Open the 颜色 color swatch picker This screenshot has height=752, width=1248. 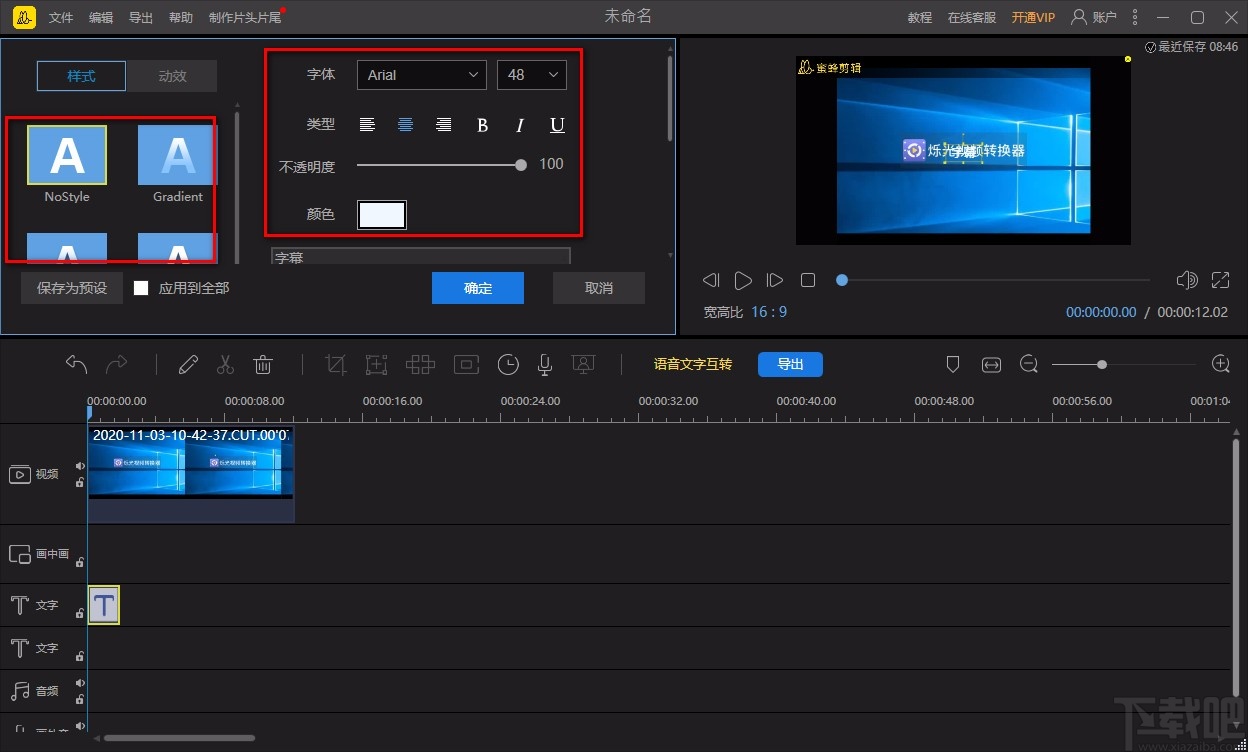click(x=382, y=215)
